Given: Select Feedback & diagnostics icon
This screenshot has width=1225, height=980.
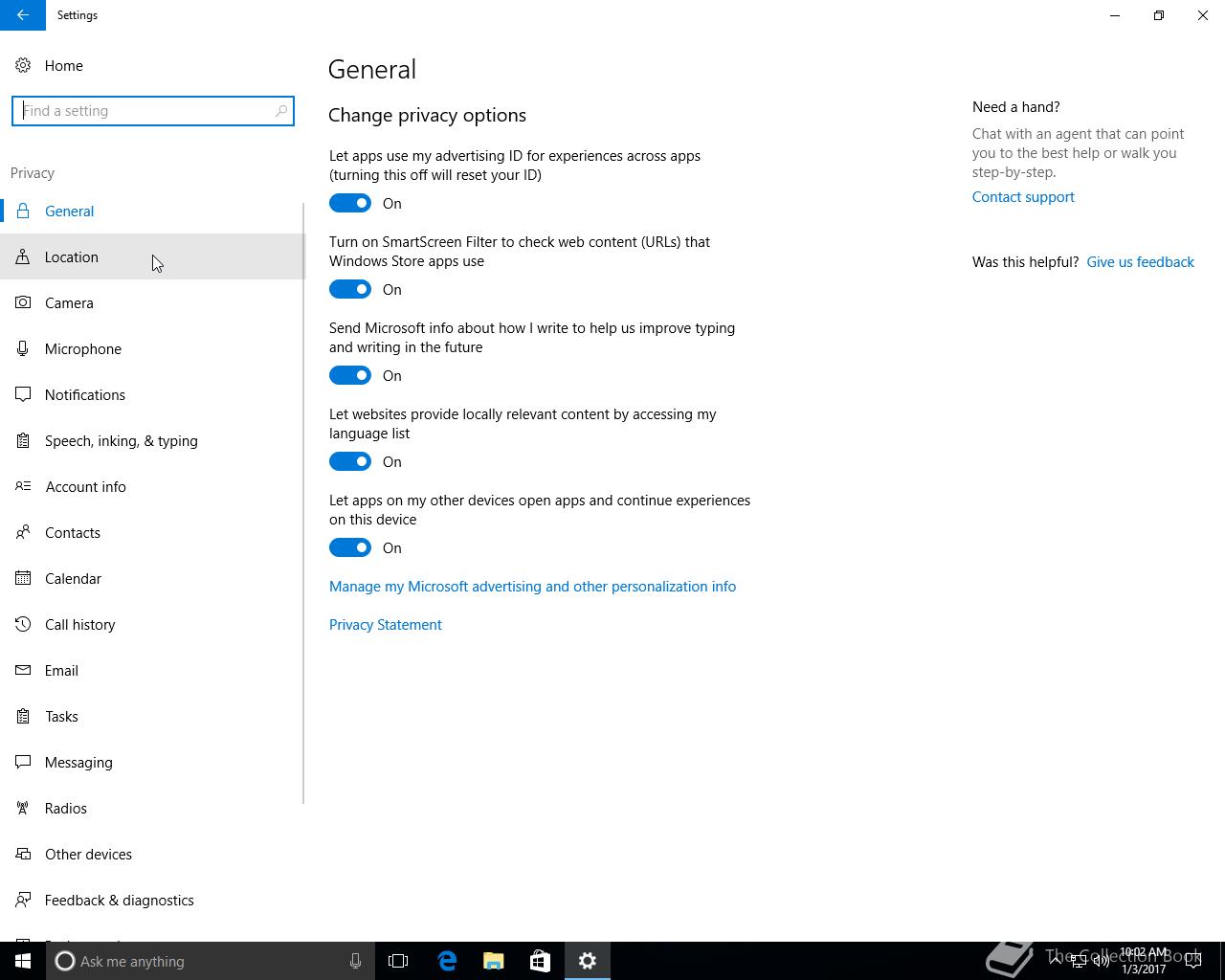Looking at the screenshot, I should point(23,900).
